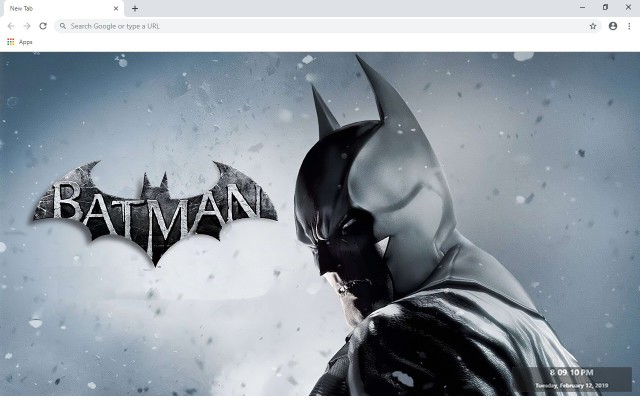Click the 8:09:10 PM clock widget
Screen dimensions: 640x400
click(x=571, y=372)
